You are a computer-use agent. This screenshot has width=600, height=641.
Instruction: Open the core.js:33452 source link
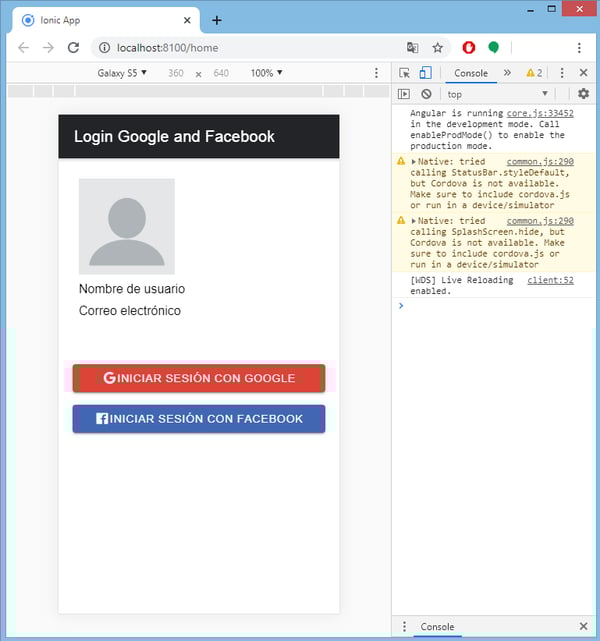[540, 114]
